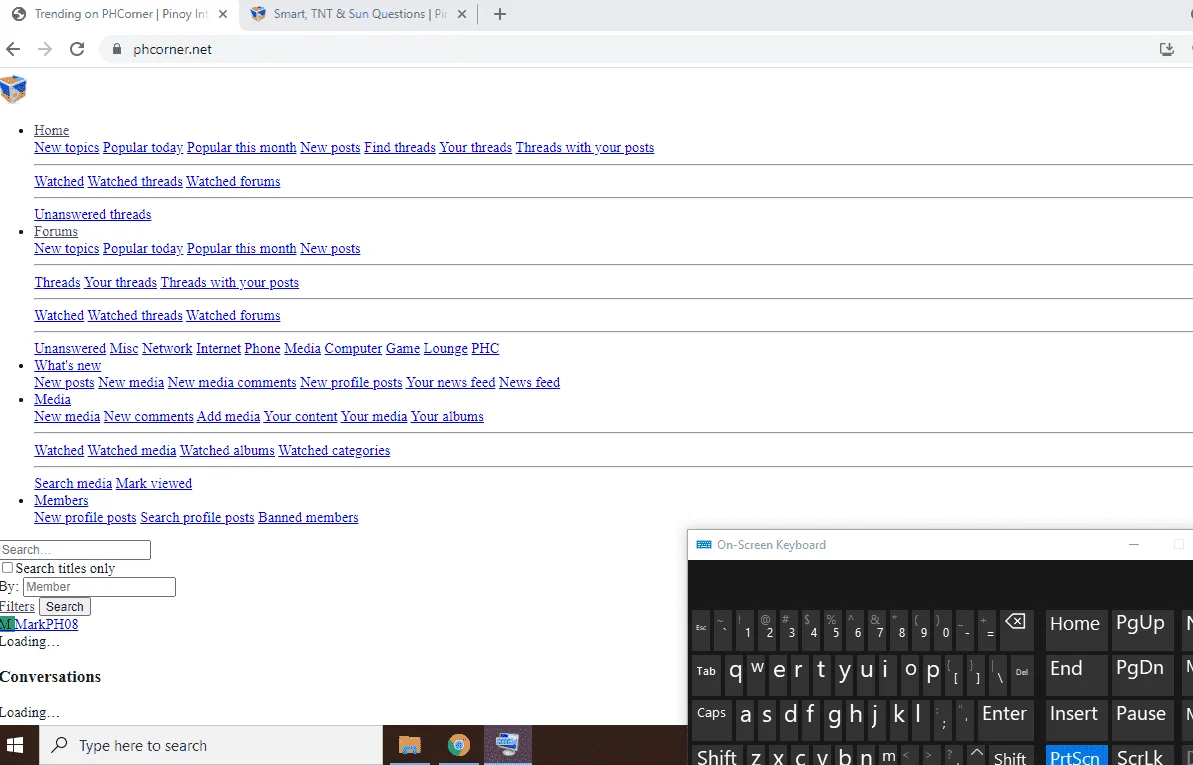Click the PgDn key on On-Screen Keyboard
1193x765 pixels.
[1141, 674]
